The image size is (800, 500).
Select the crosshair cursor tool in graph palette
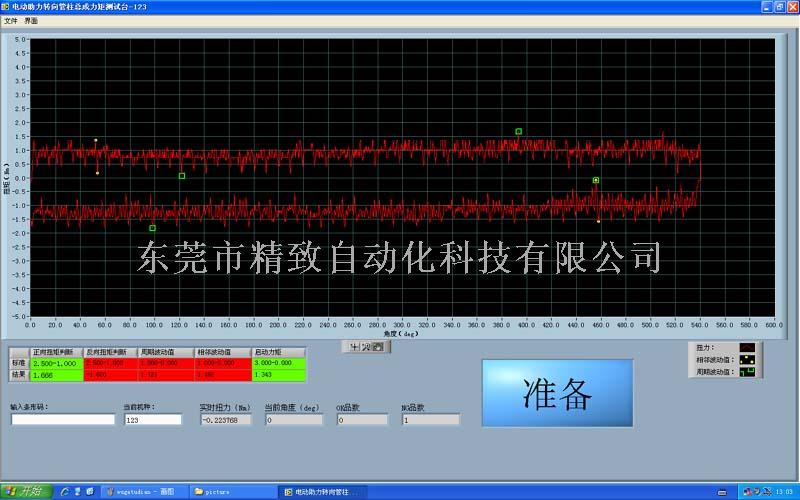[x=354, y=347]
